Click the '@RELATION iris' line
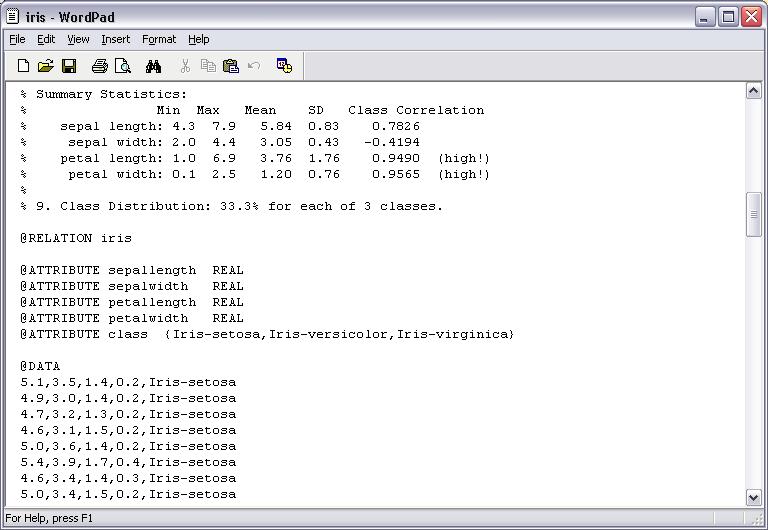768x530 pixels. pyautogui.click(x=76, y=239)
